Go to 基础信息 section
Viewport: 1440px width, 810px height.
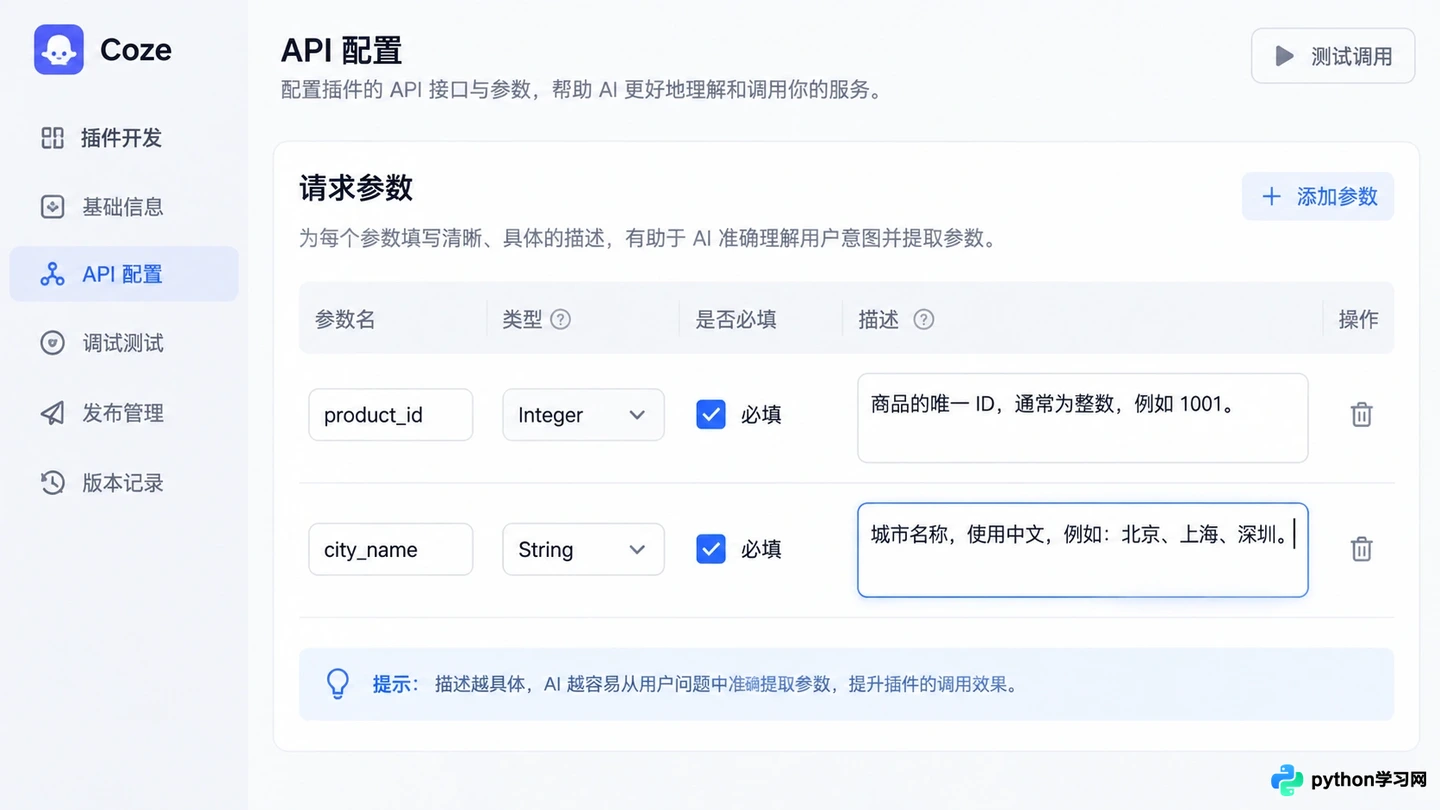[x=124, y=207]
